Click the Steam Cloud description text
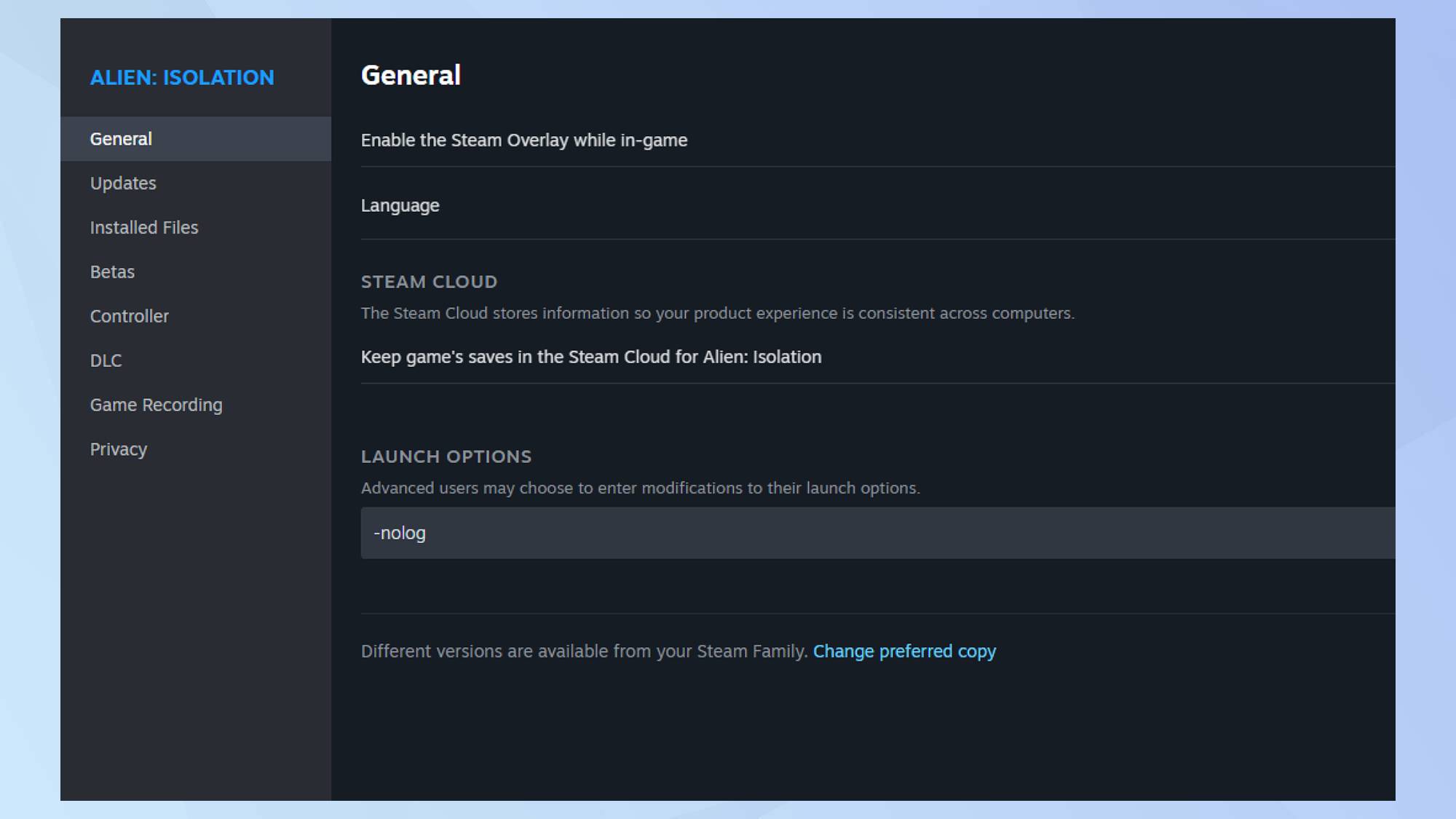This screenshot has width=1456, height=819. [717, 314]
